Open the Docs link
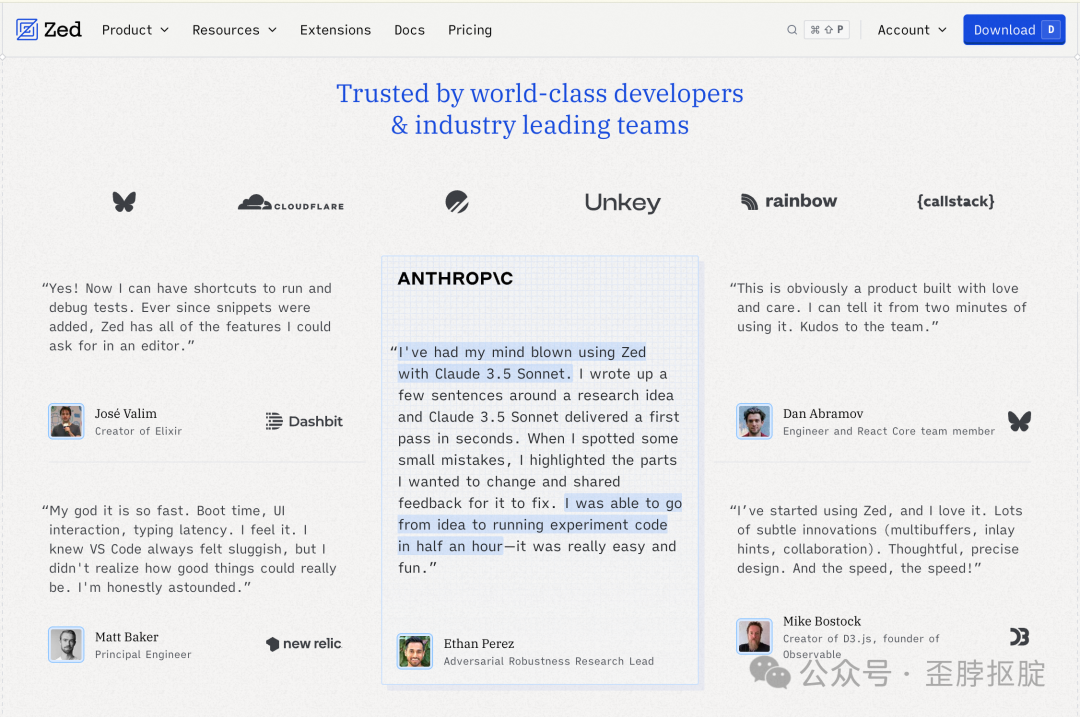 409,30
